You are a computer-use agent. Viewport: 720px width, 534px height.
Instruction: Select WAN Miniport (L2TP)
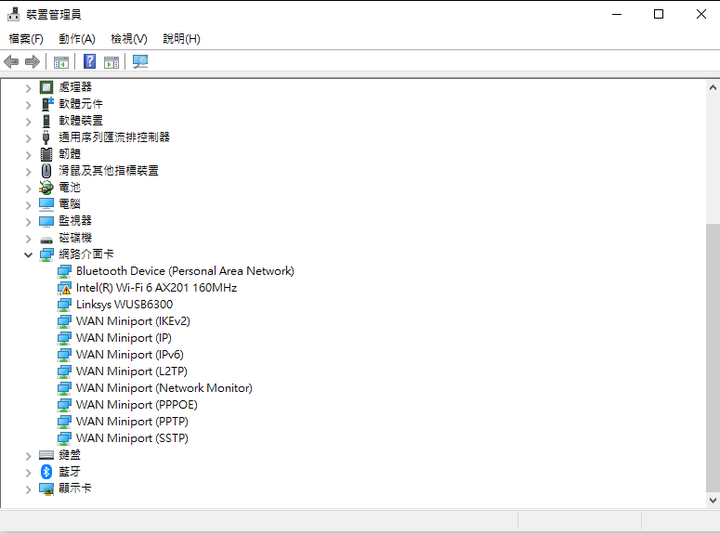point(132,371)
